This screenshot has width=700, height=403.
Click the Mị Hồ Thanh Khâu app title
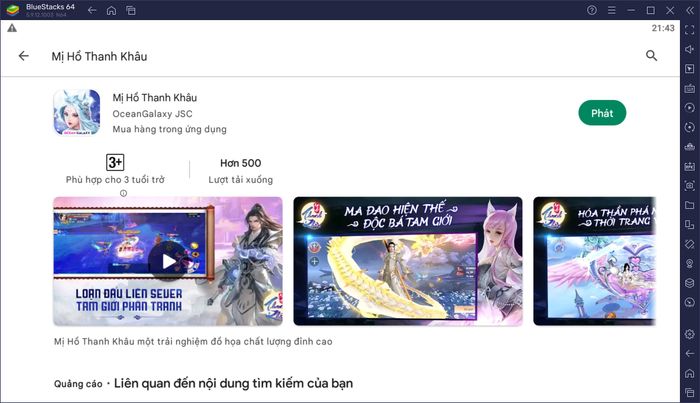(154, 98)
